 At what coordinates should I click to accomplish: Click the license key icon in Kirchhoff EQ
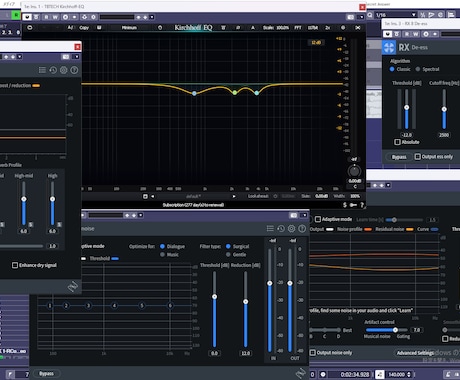tap(354, 205)
